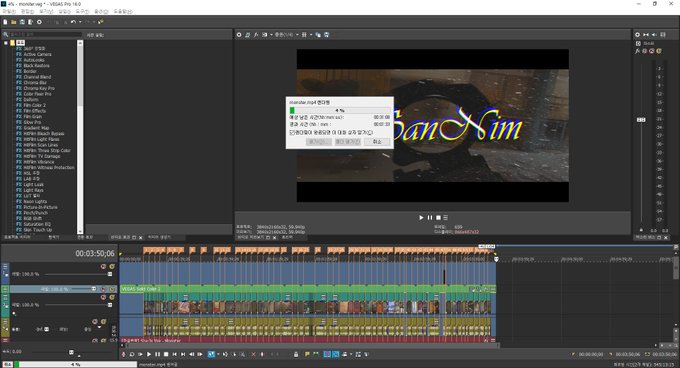Open project video properties gear in preview toolbar
Screen dimensions: 680x368
[239, 35]
